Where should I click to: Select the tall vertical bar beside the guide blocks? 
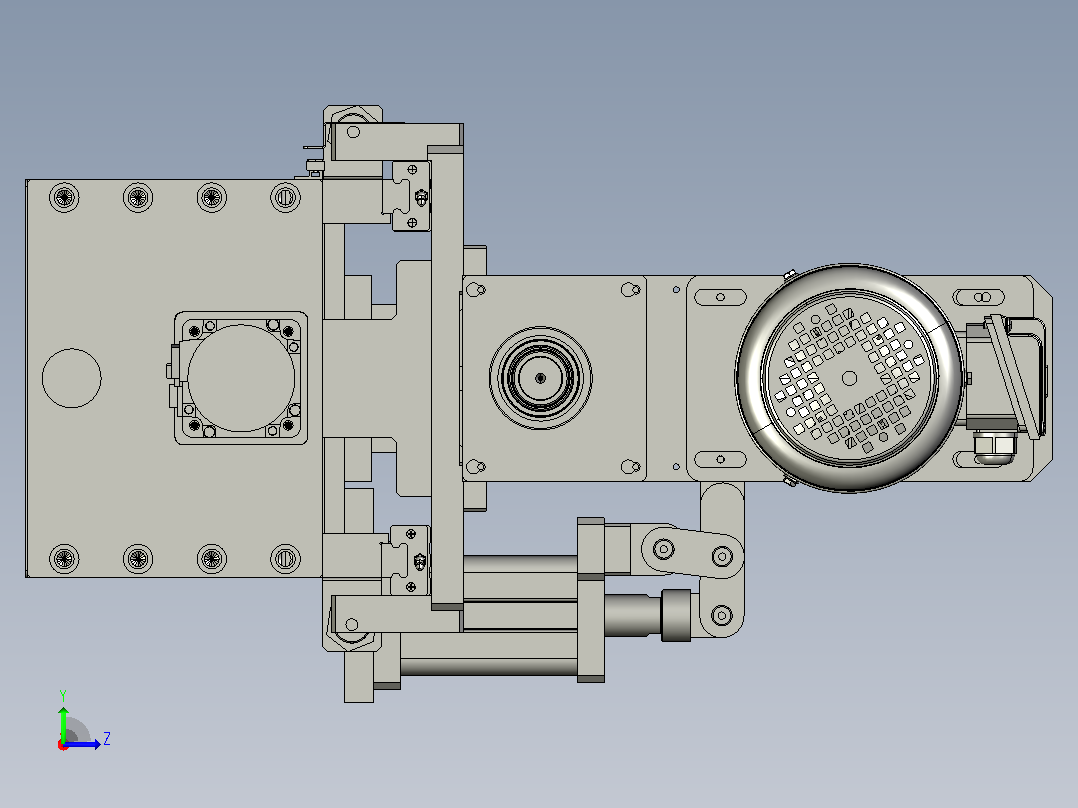point(447,377)
